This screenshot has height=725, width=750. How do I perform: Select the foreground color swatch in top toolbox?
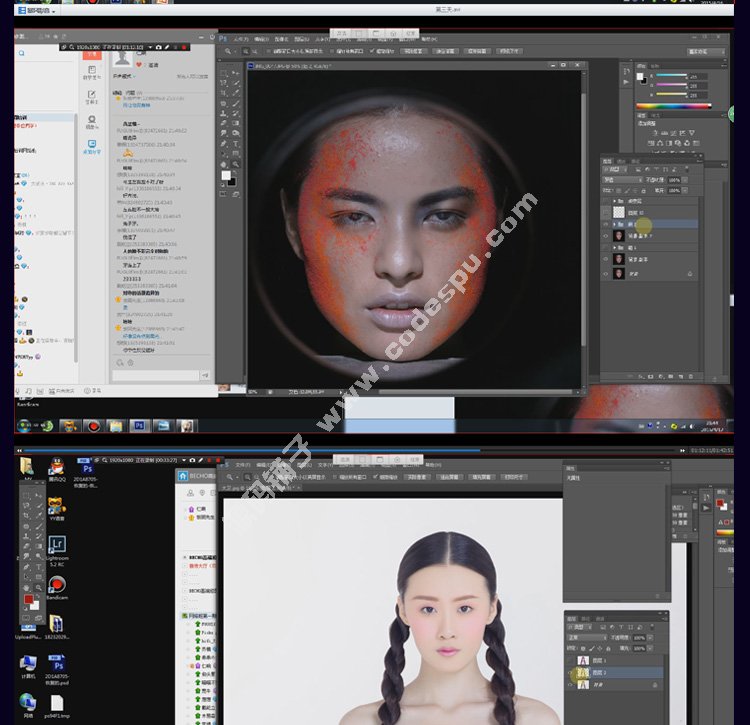coord(226,176)
